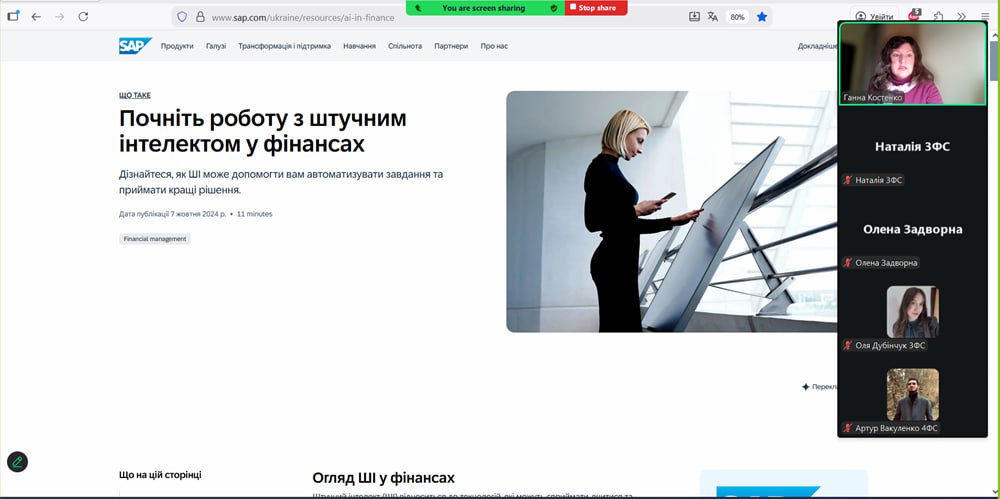Screen dimensions: 1000x499
Task: Click the adblock extension icon with badge
Action: pyautogui.click(x=914, y=17)
